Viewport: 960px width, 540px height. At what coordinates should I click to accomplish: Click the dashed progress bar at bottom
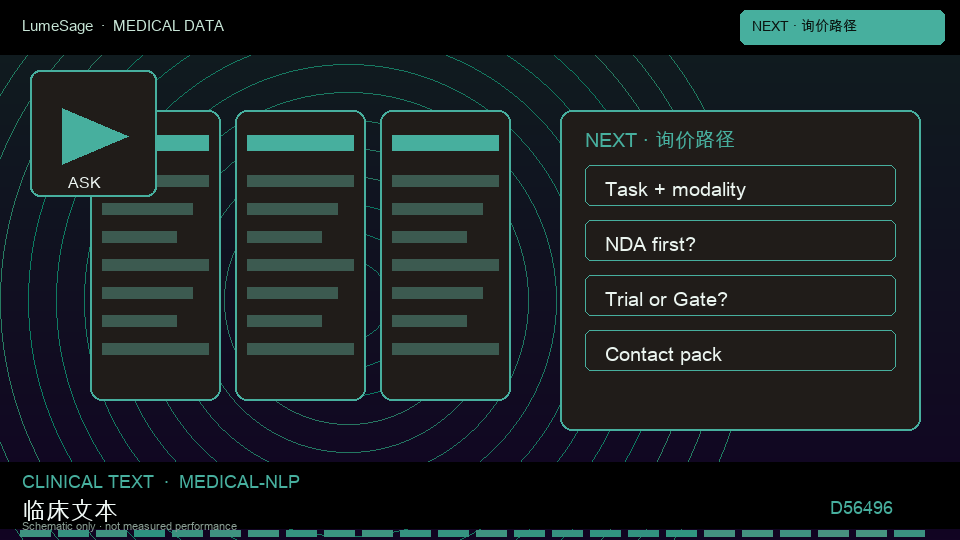[473, 534]
